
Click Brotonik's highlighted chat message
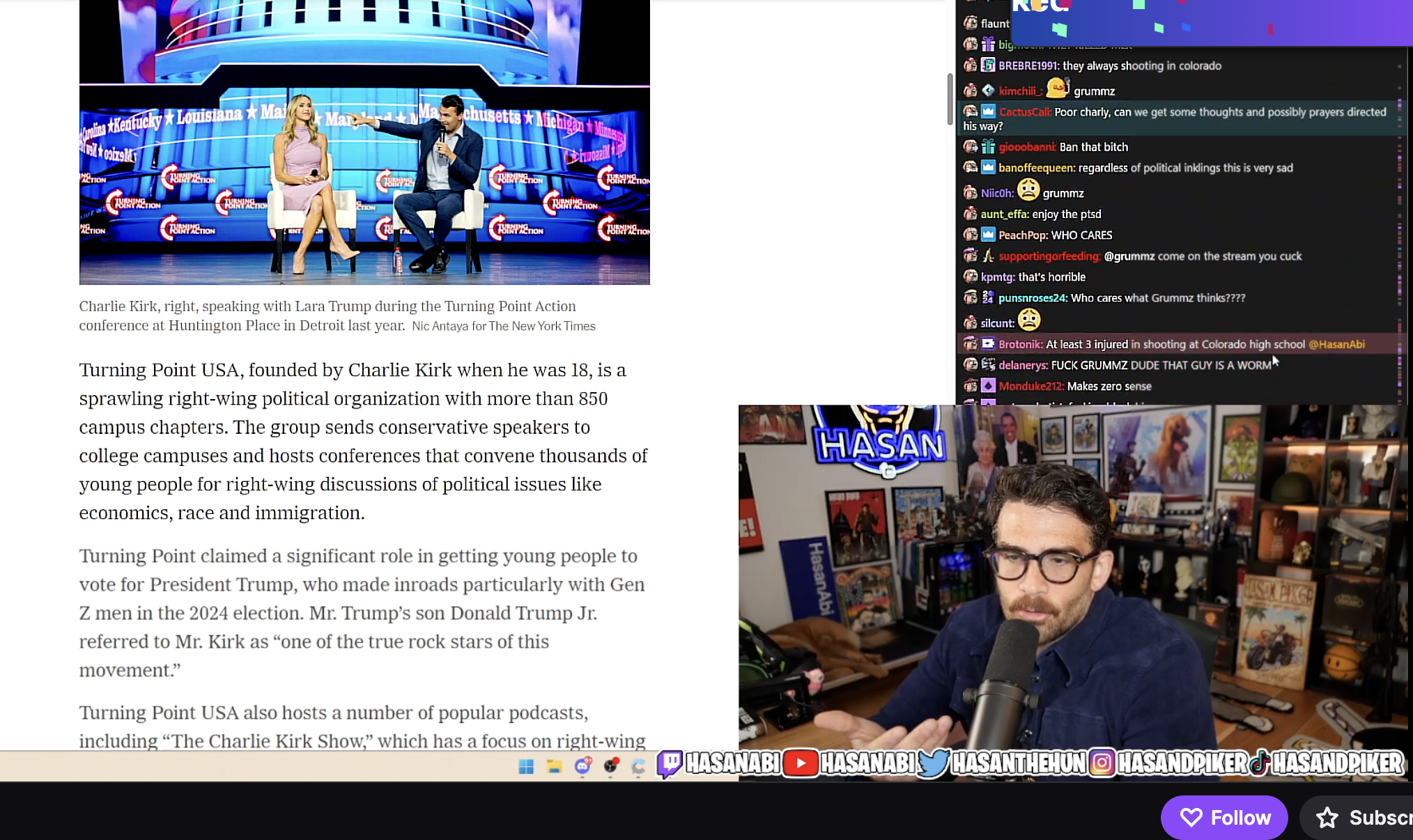[x=1175, y=344]
